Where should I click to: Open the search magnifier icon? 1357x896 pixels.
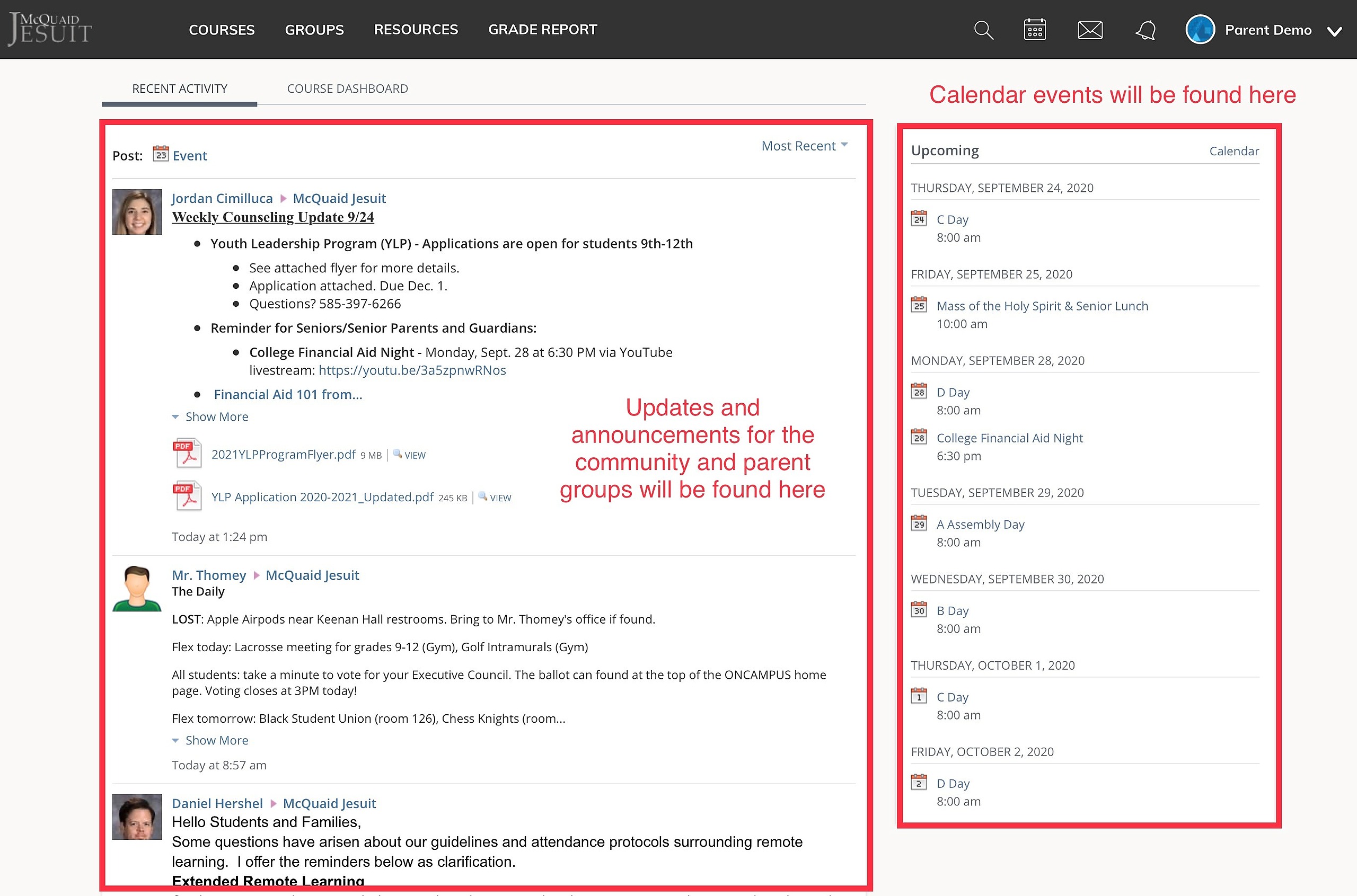pos(983,30)
